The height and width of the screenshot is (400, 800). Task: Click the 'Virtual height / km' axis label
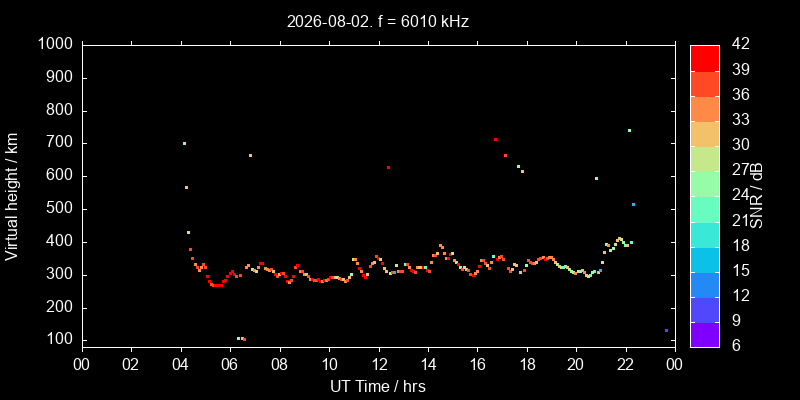(12, 197)
